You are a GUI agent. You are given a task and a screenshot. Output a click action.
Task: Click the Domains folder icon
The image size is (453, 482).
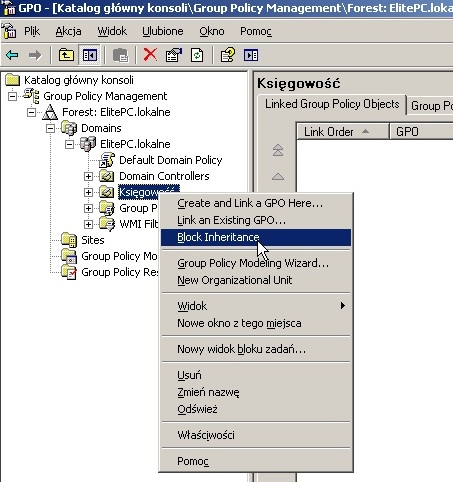point(69,128)
